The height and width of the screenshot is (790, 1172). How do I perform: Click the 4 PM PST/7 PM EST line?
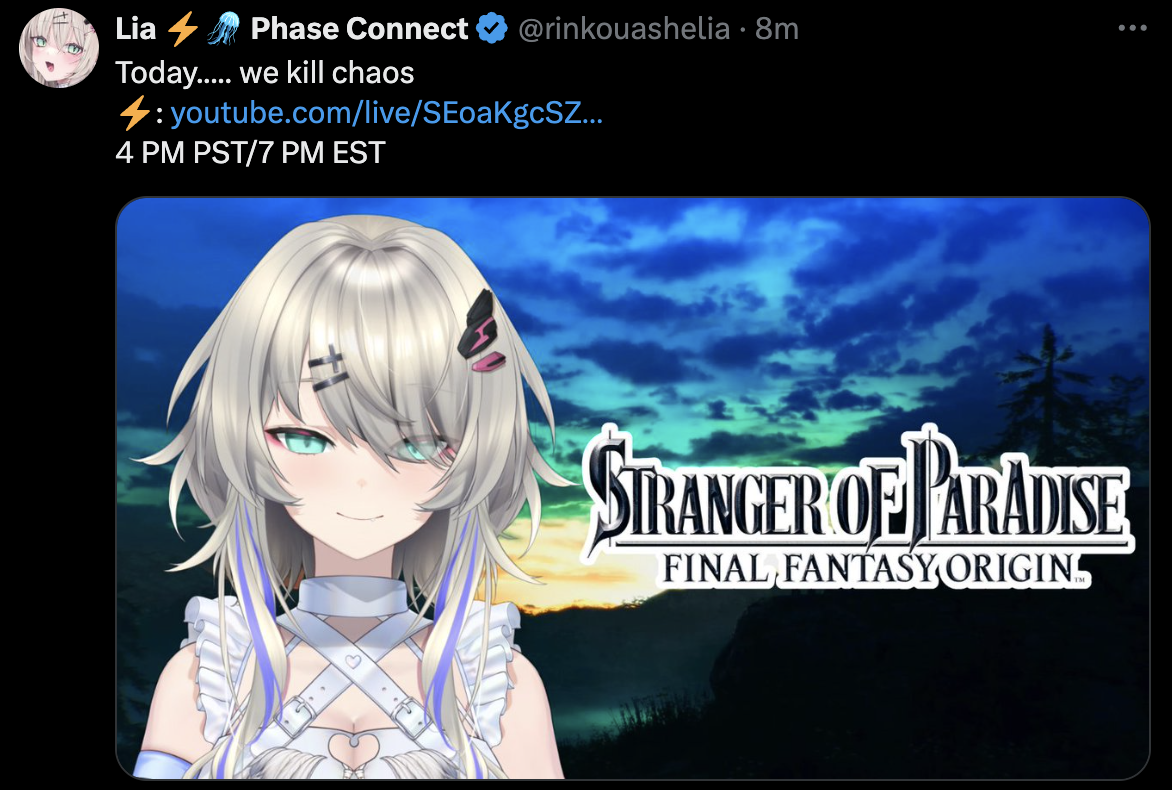(250, 152)
